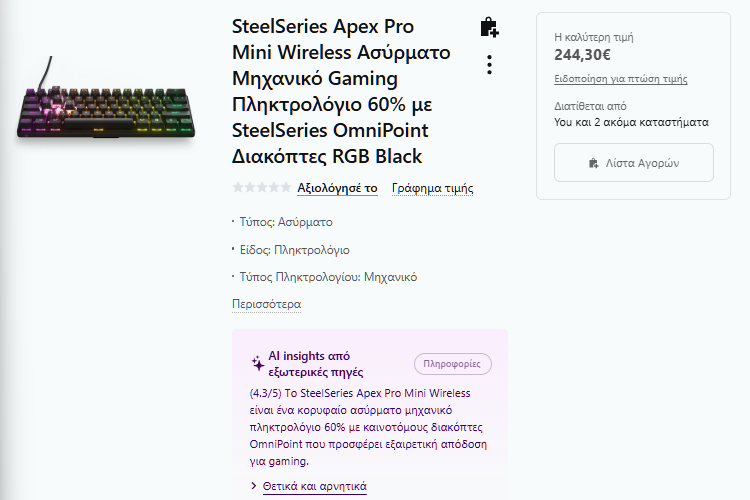Screen dimensions: 750x500
Task: Follow the "Ασύρματο" type link
Action: click(305, 222)
